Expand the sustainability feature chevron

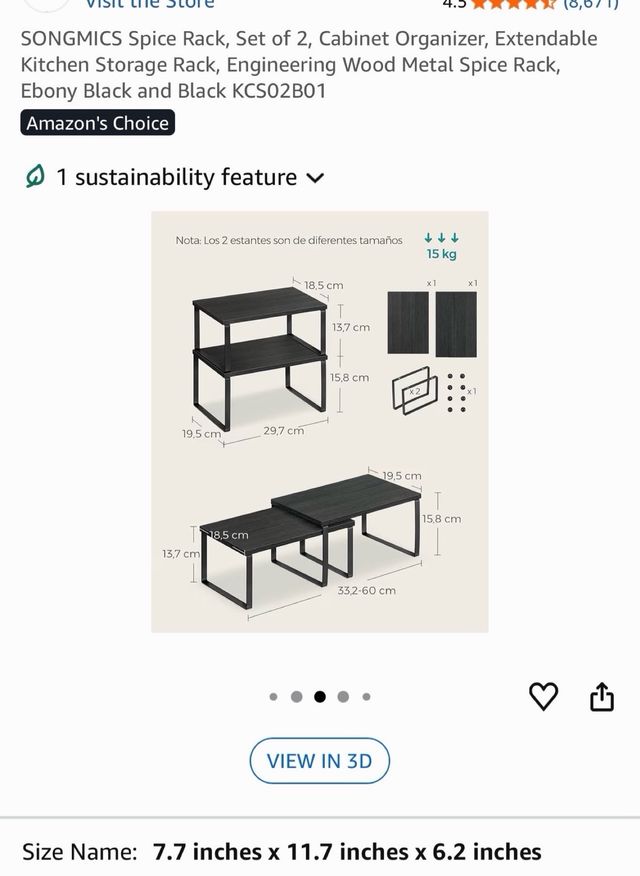click(315, 178)
